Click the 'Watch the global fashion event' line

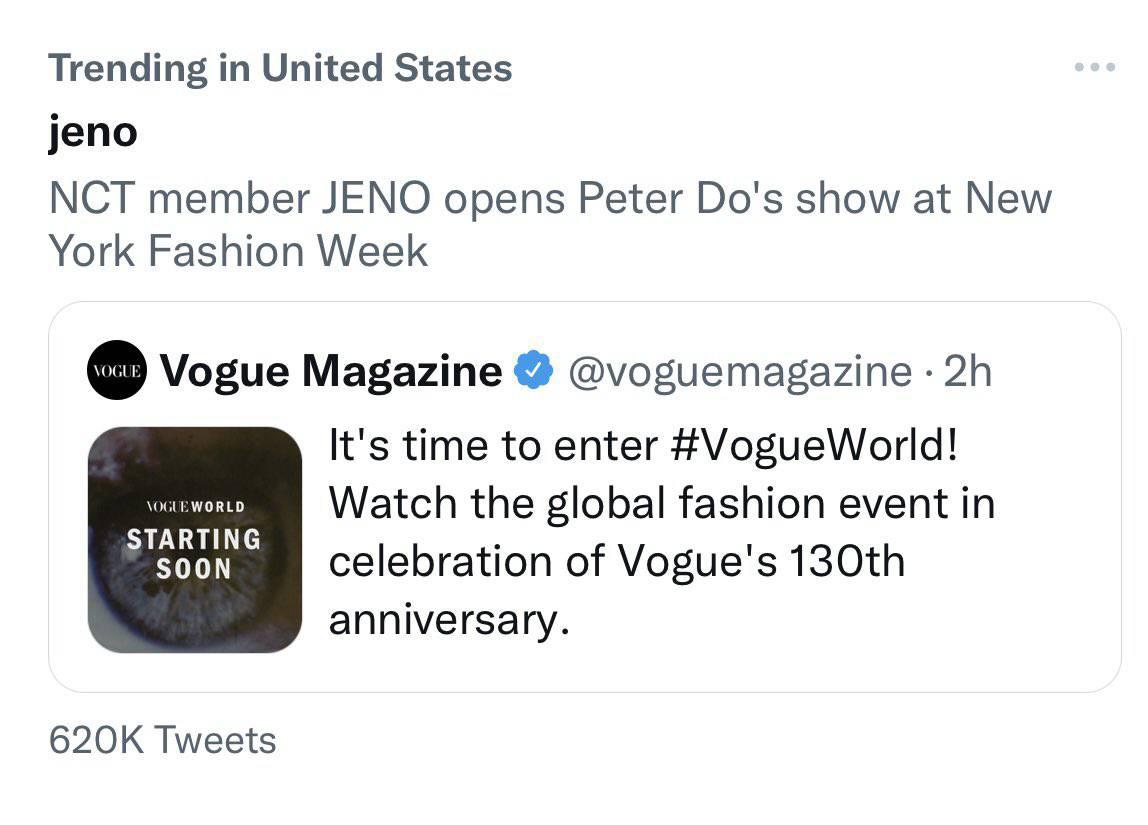[x=662, y=504]
